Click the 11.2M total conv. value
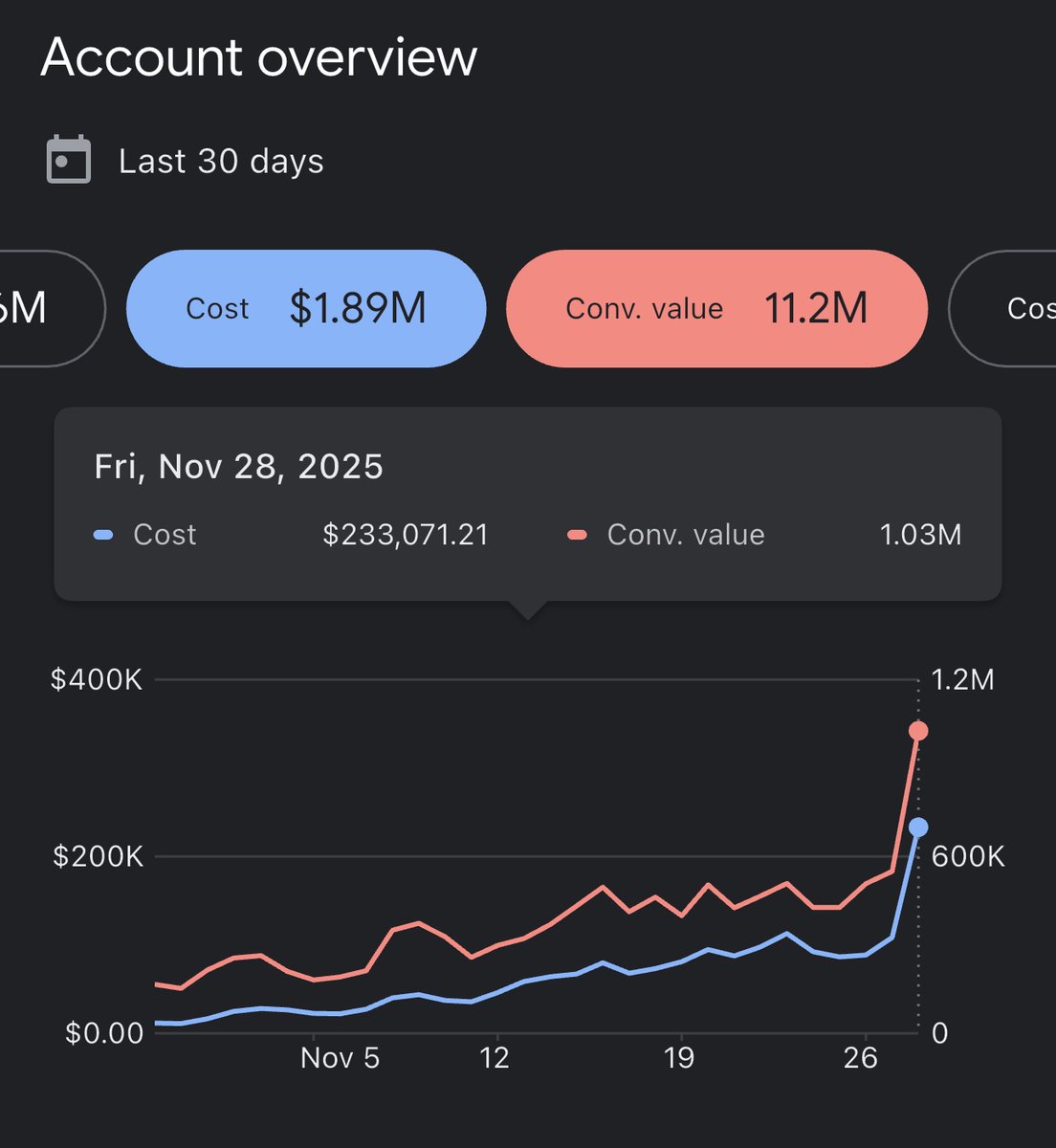This screenshot has width=1056, height=1148. pyautogui.click(x=816, y=308)
